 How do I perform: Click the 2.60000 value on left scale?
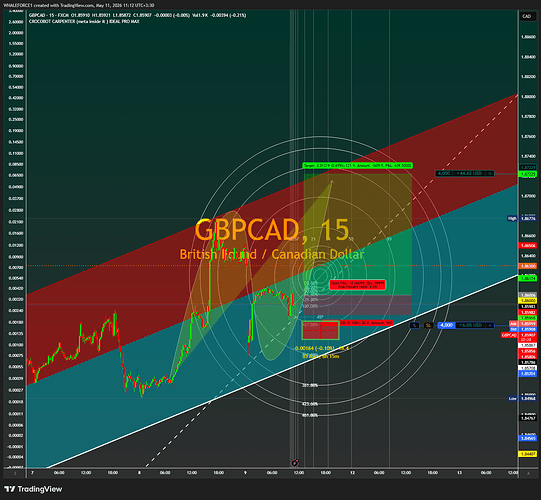coord(16,22)
